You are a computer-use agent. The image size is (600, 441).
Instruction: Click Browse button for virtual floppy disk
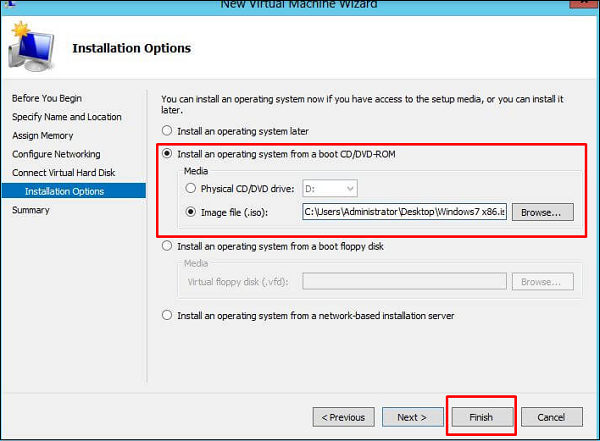(543, 282)
